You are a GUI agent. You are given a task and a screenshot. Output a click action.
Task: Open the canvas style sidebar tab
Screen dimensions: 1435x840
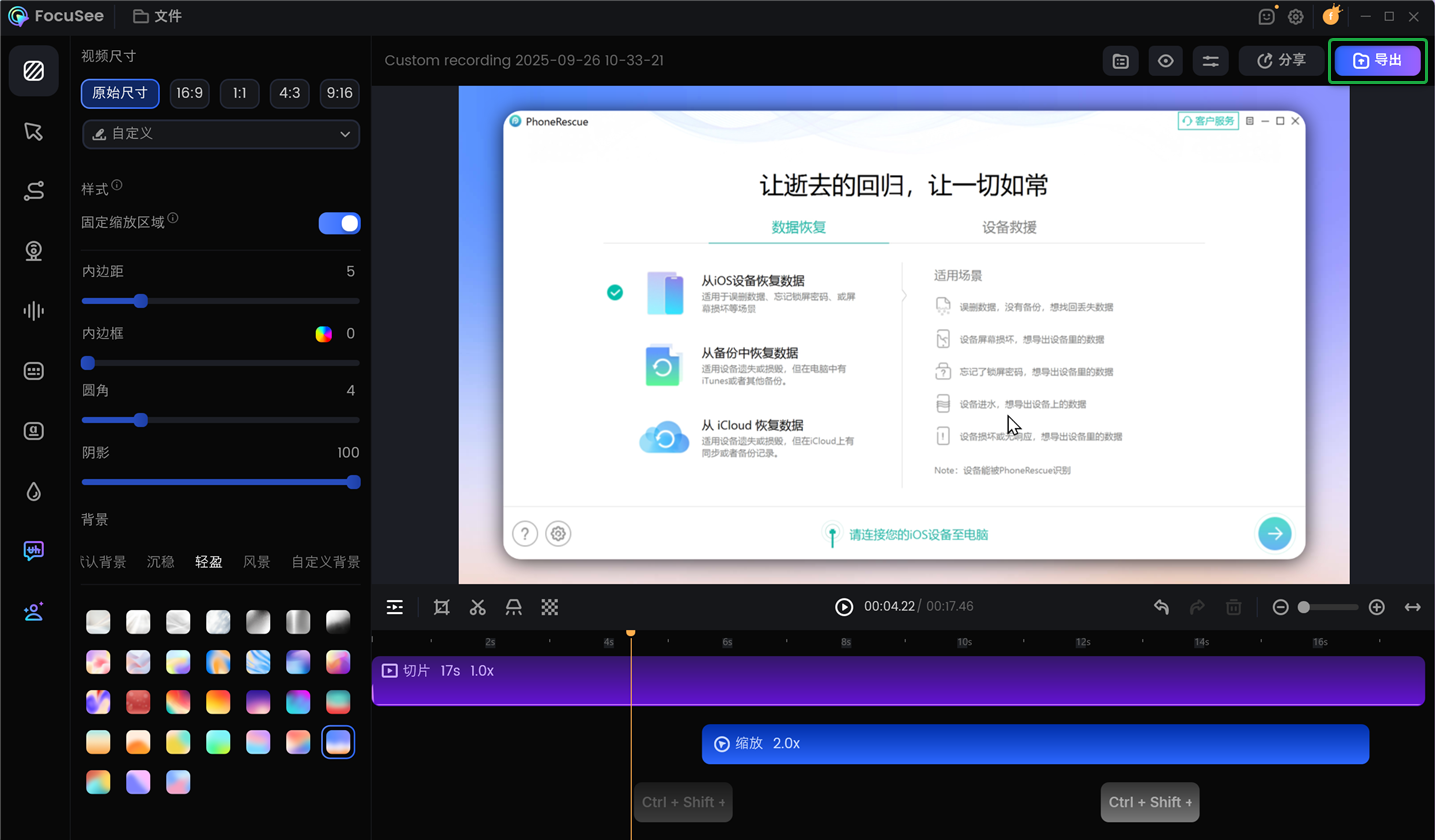[34, 71]
